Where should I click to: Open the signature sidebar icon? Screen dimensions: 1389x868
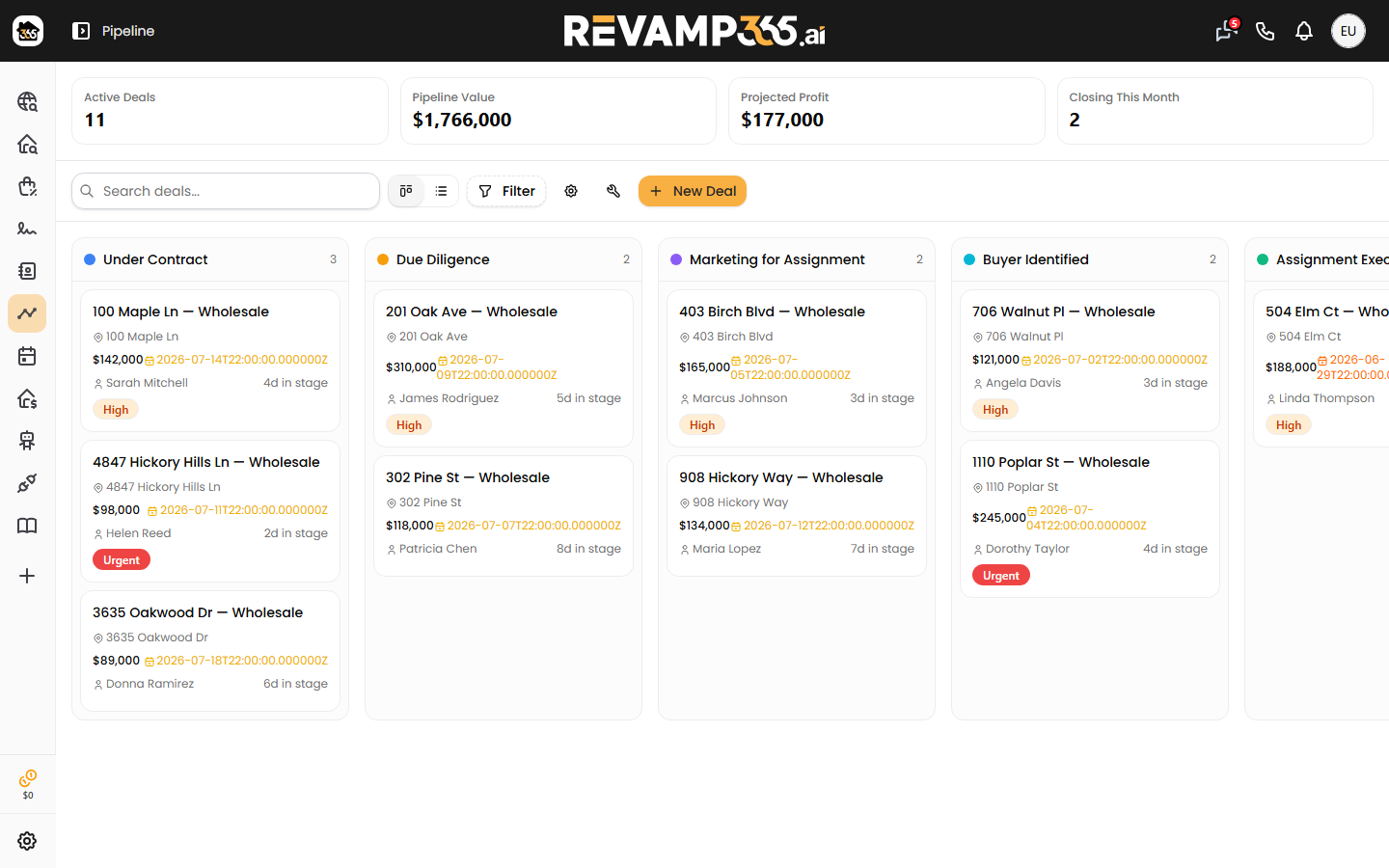27,229
